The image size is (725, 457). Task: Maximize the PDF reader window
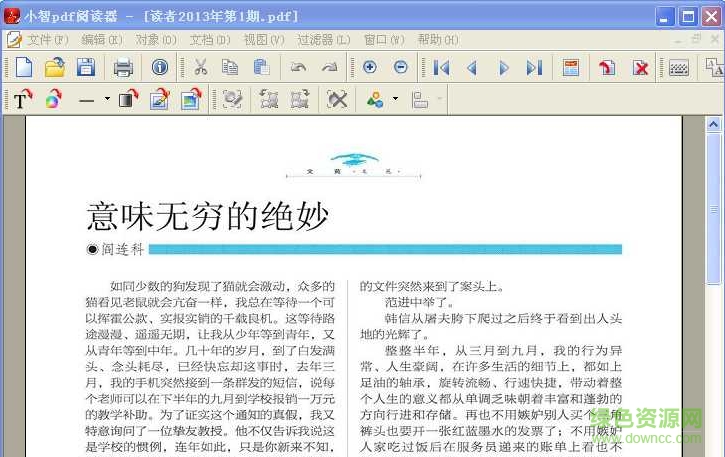(x=688, y=17)
